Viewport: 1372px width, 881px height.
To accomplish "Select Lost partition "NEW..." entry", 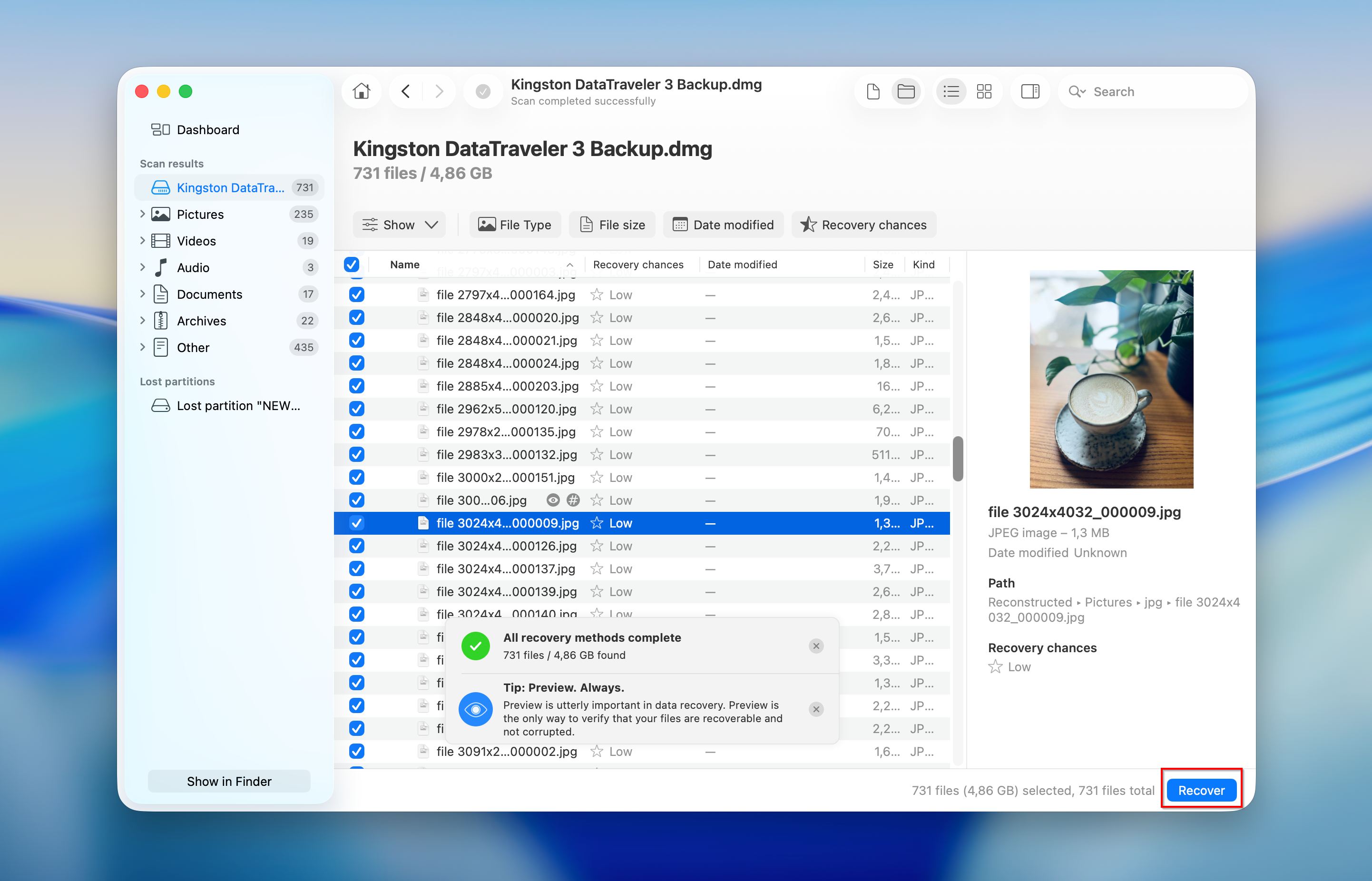I will click(229, 406).
